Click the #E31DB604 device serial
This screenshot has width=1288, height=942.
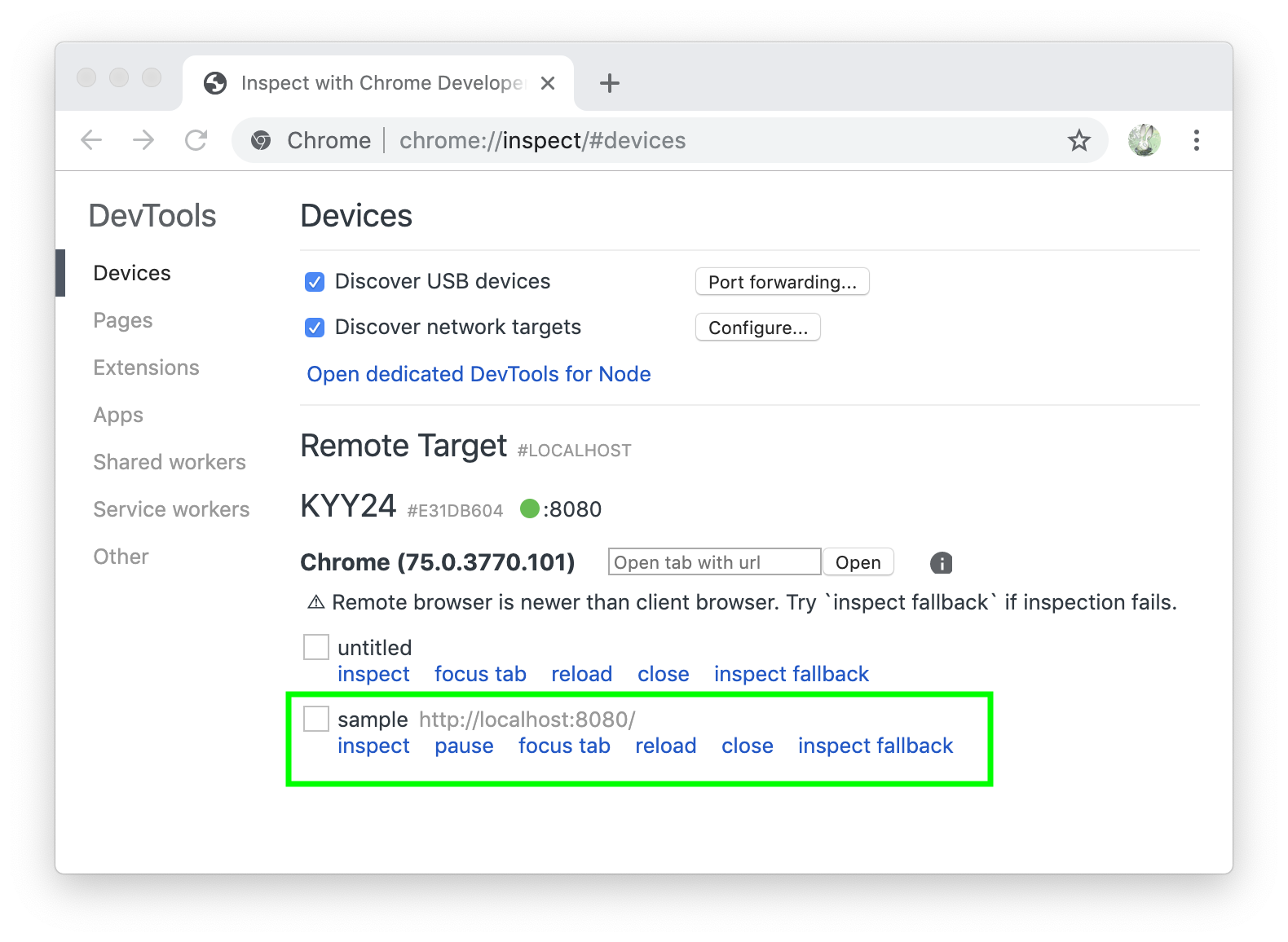coord(456,511)
